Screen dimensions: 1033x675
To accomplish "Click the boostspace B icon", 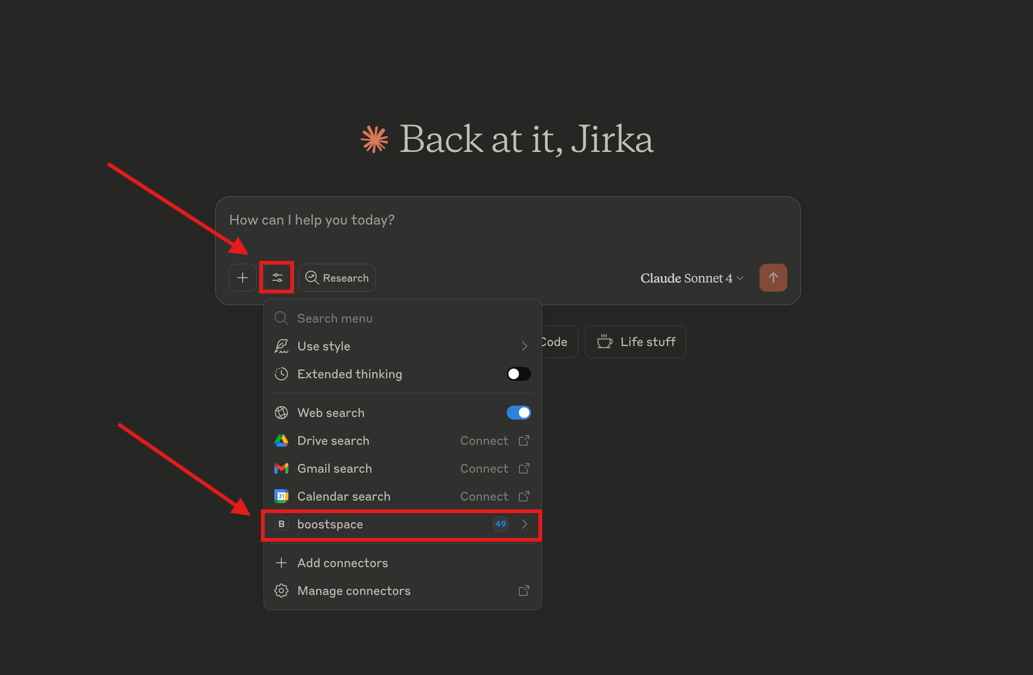I will (x=281, y=524).
